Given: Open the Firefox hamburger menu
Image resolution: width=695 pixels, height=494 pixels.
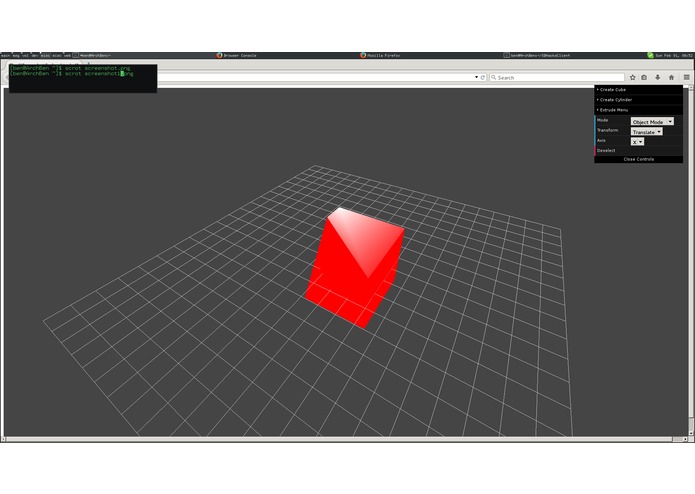Looking at the screenshot, I should (687, 78).
